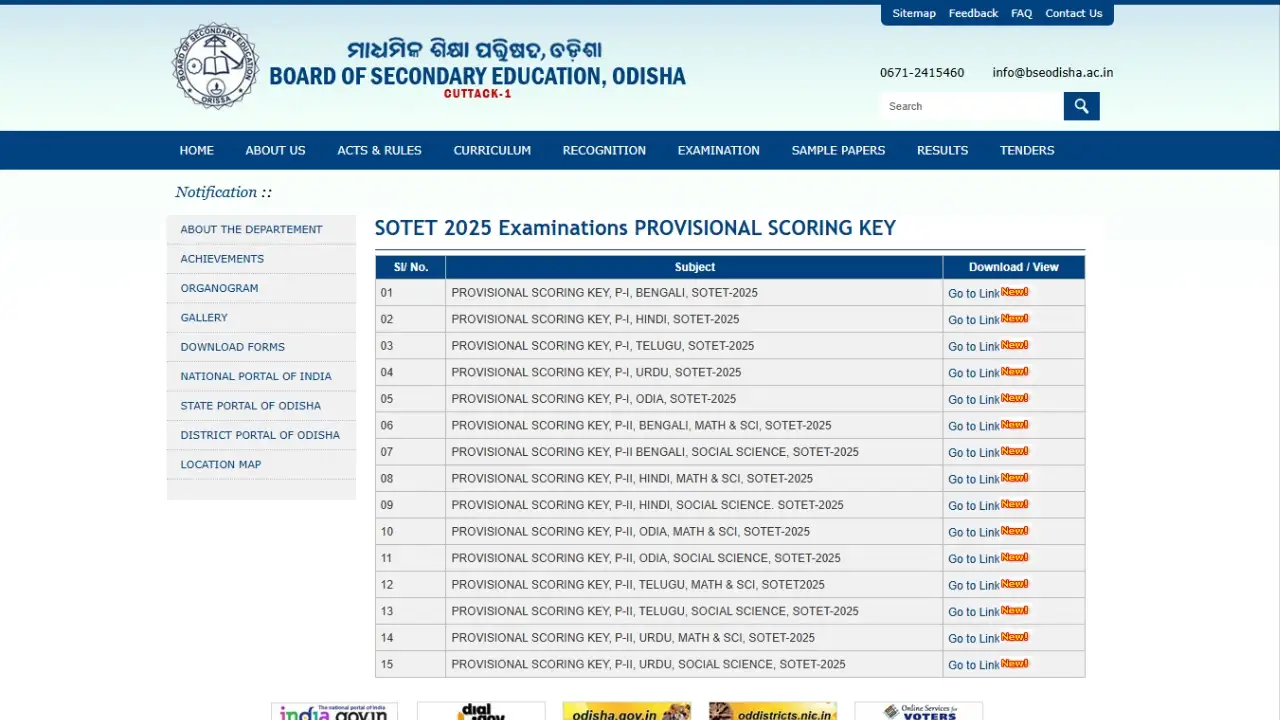The height and width of the screenshot is (720, 1280).
Task: Open the oddistricts.nic.in banner
Action: [x=772, y=711]
